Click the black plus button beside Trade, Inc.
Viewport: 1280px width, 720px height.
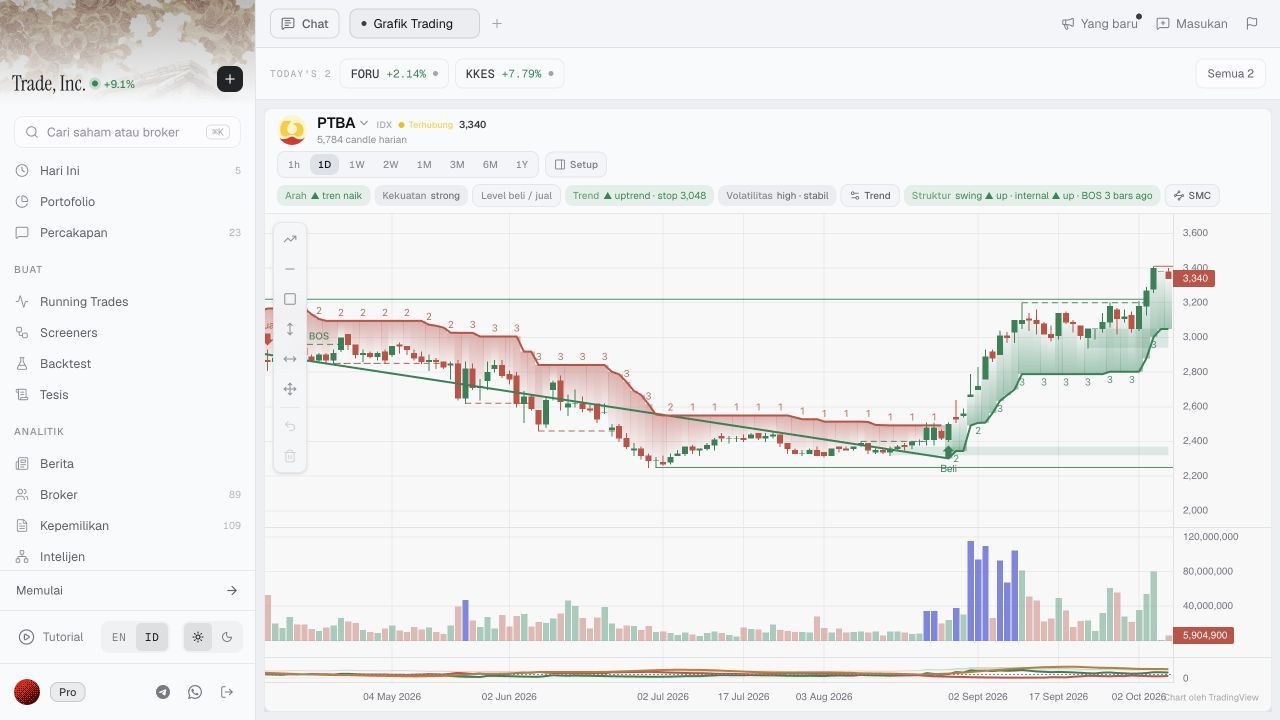point(230,79)
